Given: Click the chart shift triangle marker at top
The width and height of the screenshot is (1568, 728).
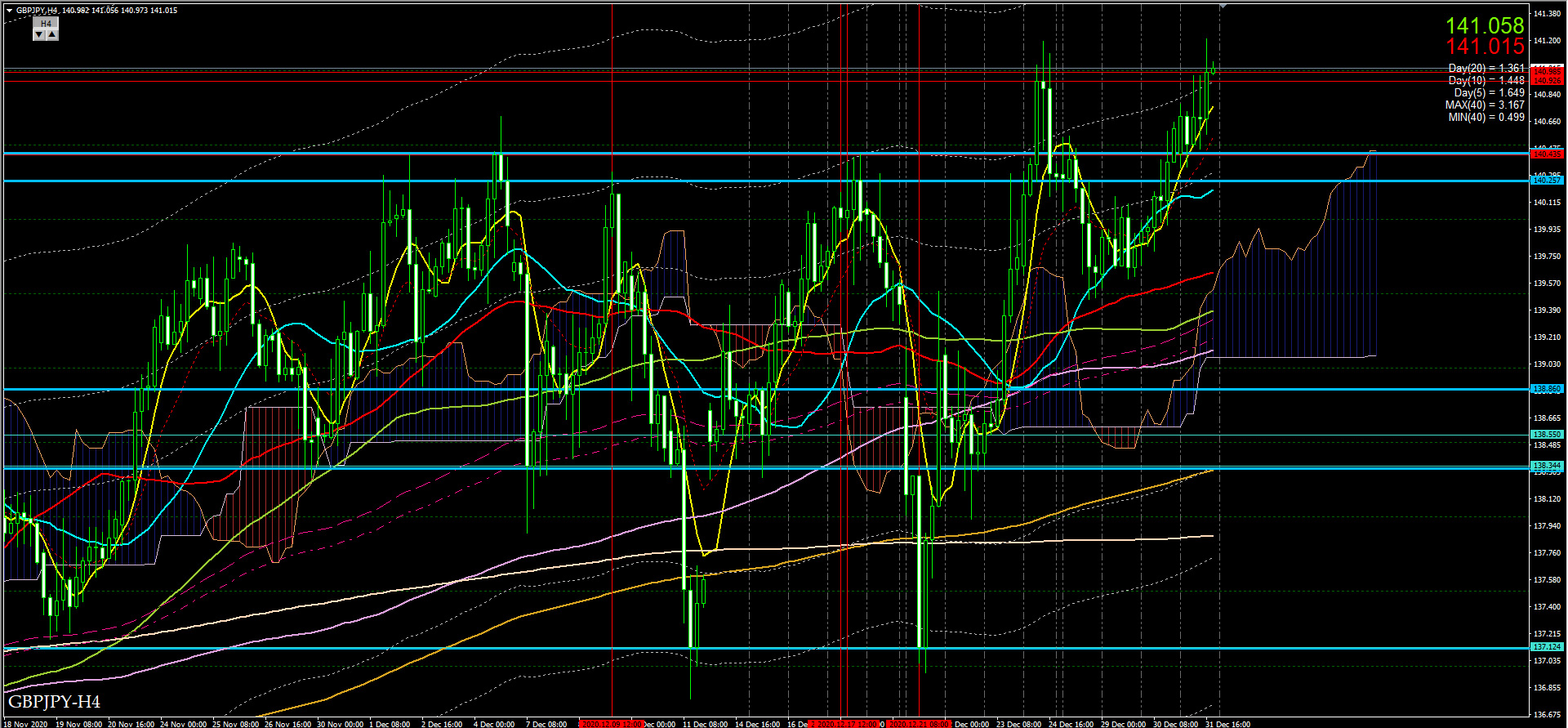Looking at the screenshot, I should 1223,7.
